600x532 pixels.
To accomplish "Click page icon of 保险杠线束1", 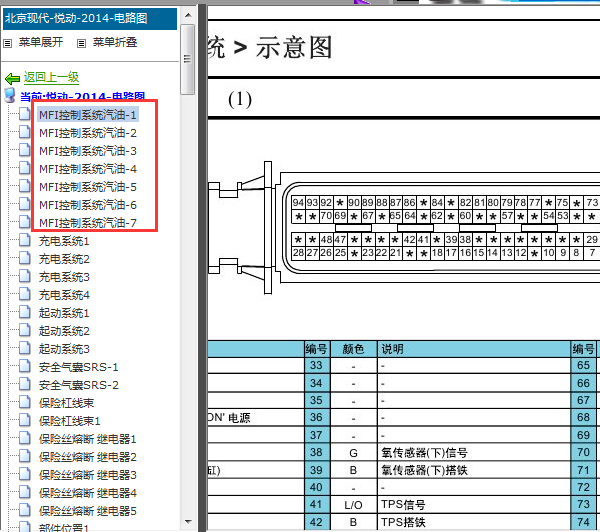I will 25,420.
